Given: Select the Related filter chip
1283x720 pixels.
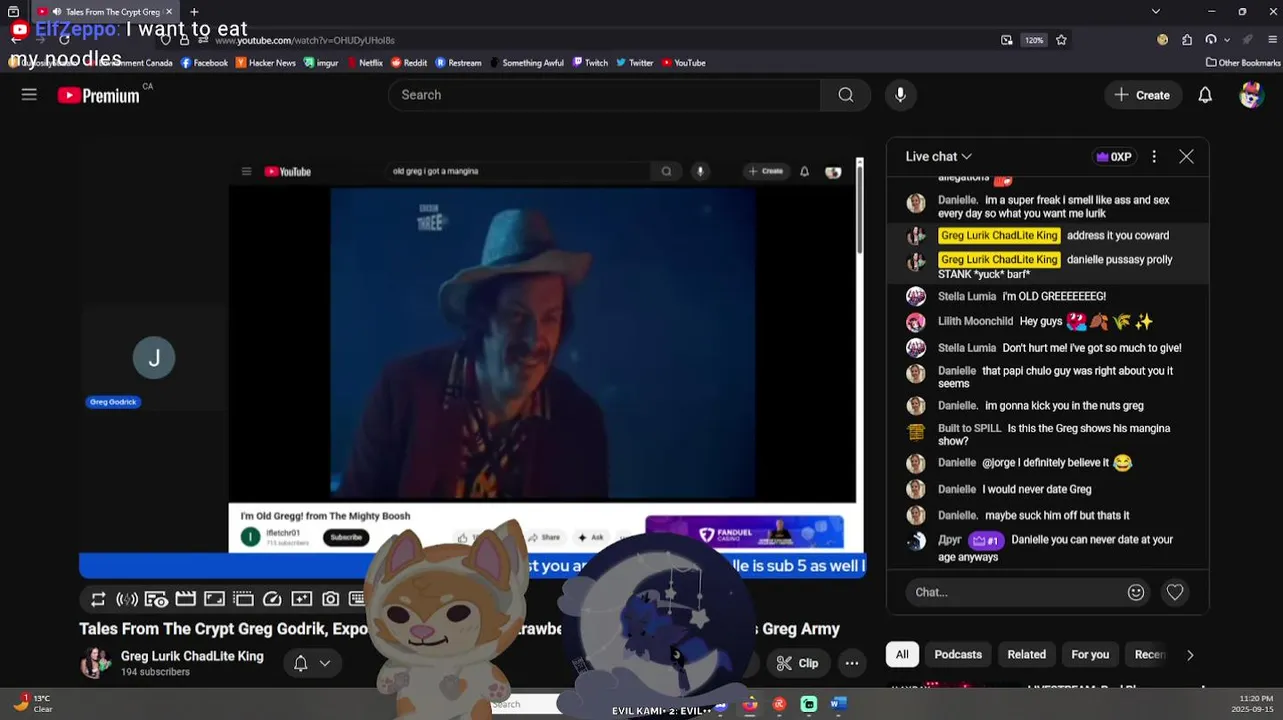Looking at the screenshot, I should pos(1026,655).
